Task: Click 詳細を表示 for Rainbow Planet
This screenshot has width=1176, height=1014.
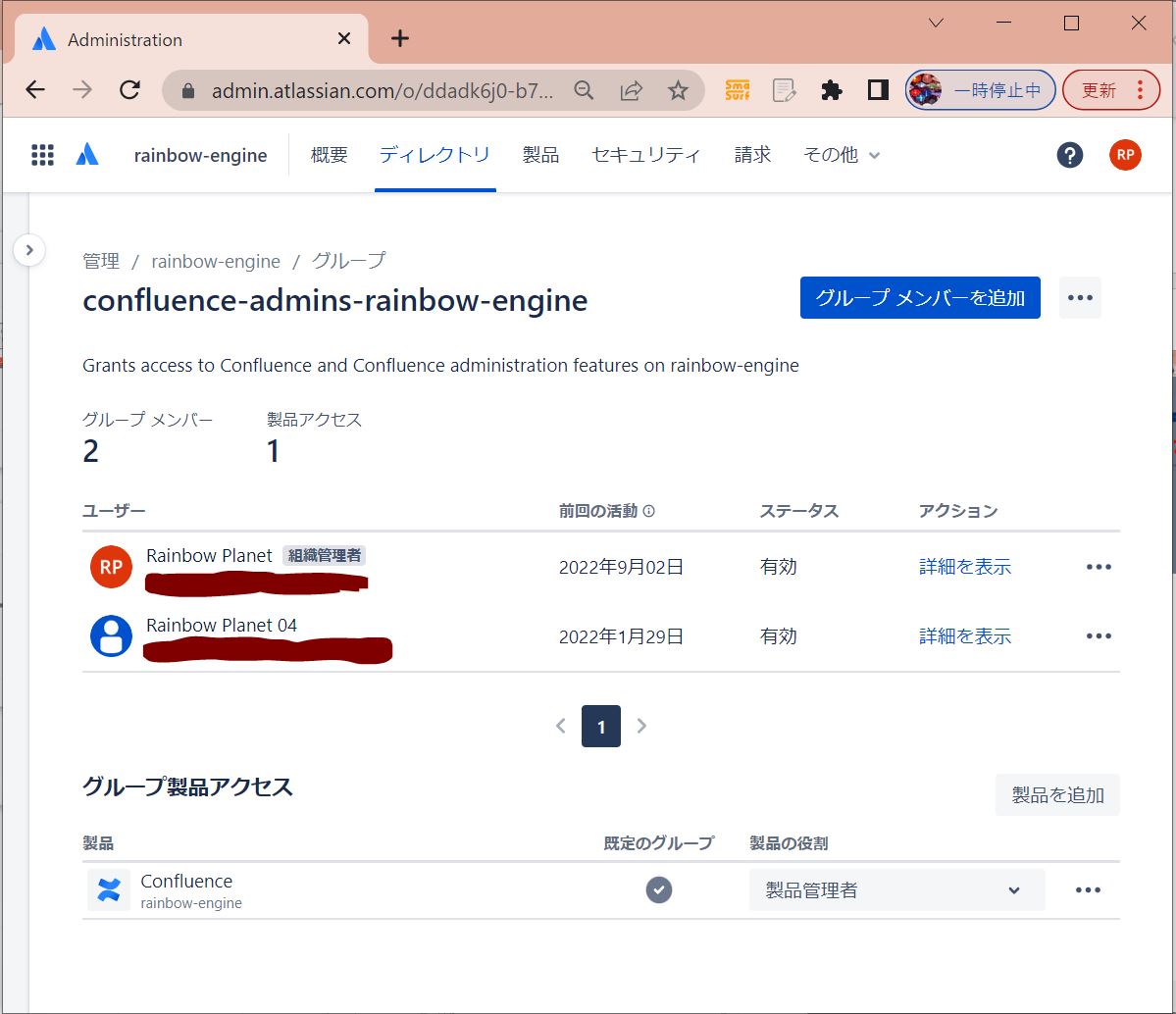Action: tap(964, 567)
